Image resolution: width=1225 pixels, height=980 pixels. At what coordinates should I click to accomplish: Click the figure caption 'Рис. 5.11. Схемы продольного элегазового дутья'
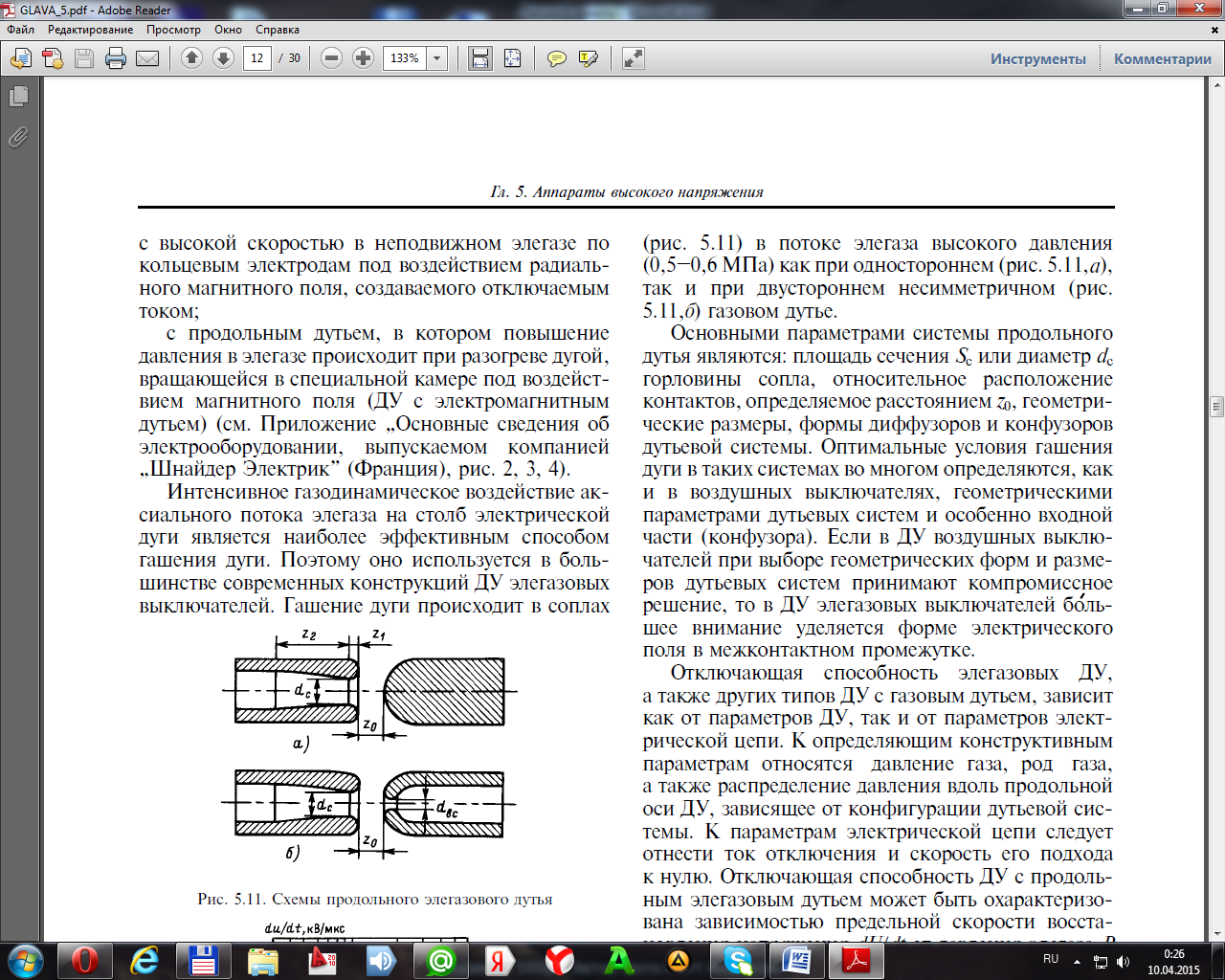[x=374, y=900]
